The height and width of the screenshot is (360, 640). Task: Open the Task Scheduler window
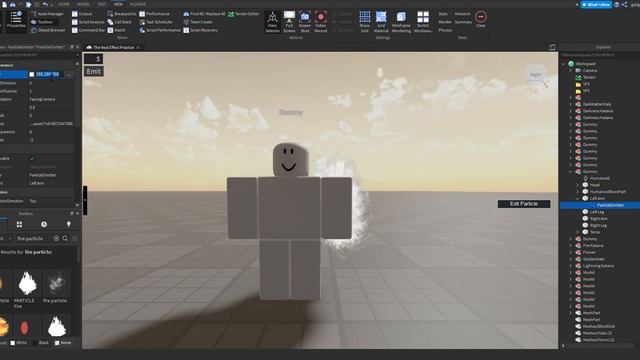tap(156, 22)
